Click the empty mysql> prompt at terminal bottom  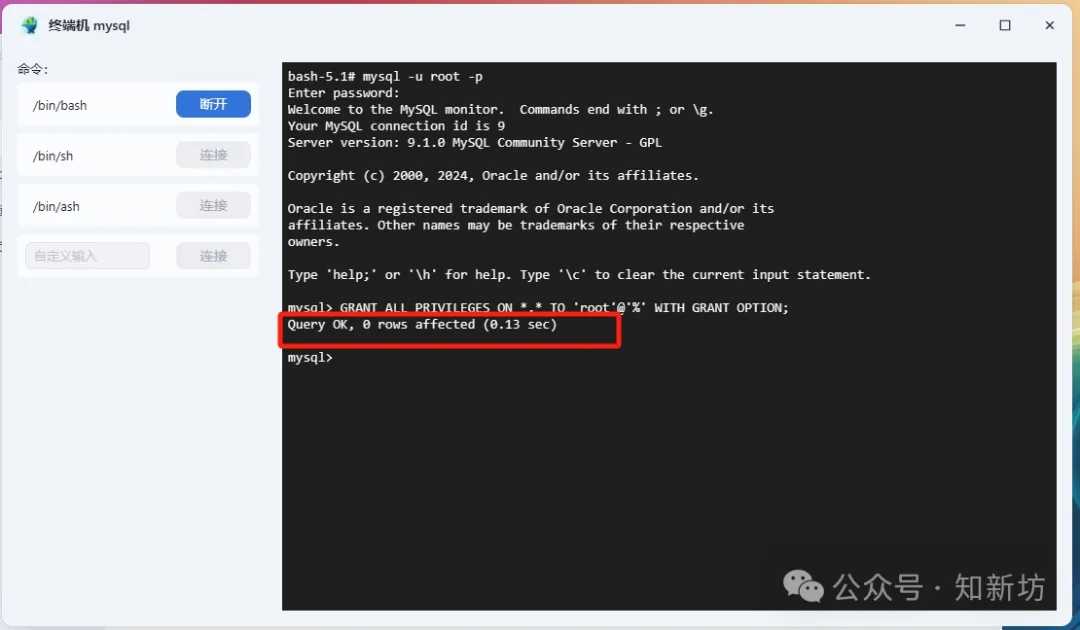[x=311, y=358]
